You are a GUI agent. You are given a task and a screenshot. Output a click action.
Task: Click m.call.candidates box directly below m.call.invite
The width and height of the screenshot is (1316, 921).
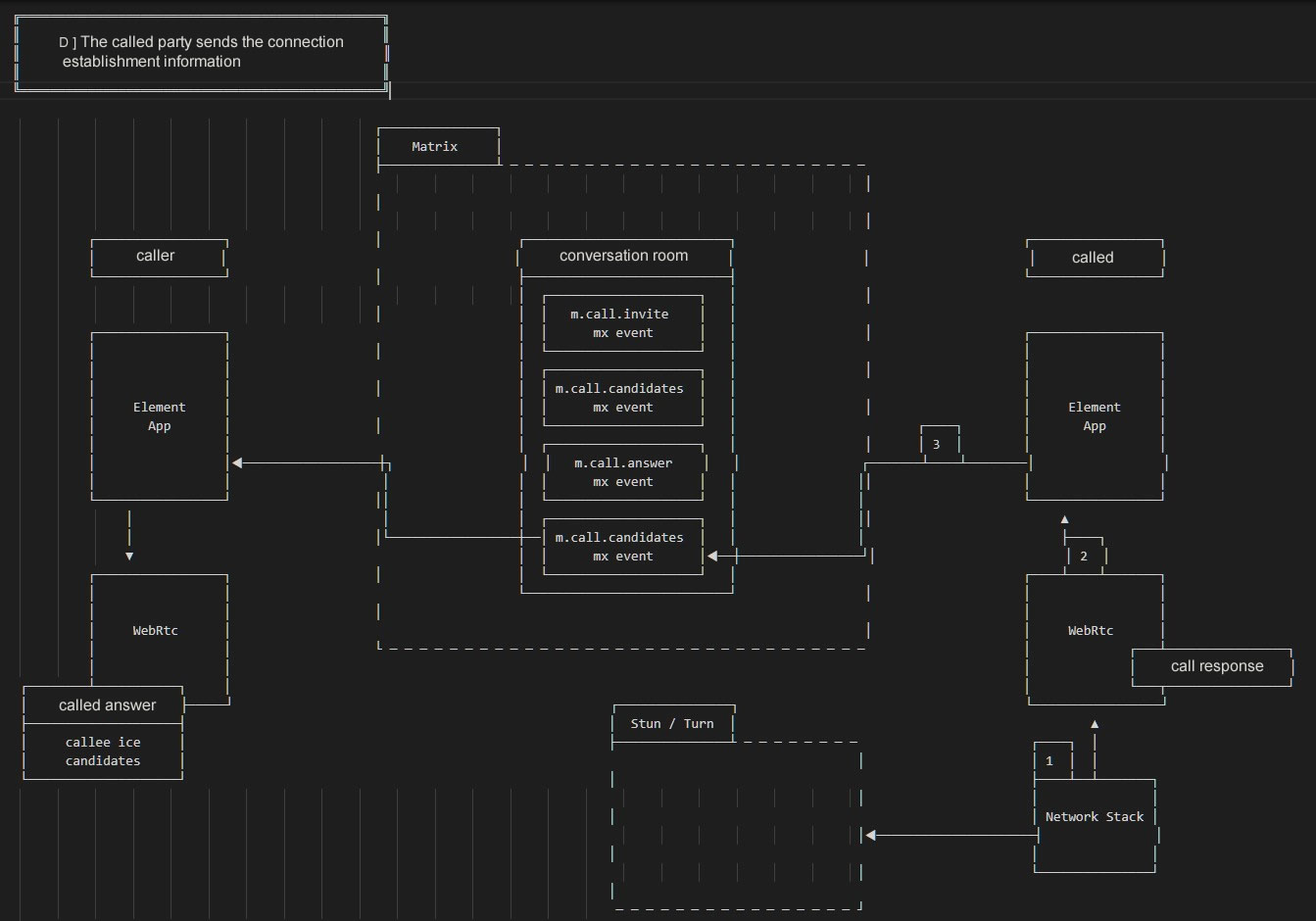tap(622, 398)
